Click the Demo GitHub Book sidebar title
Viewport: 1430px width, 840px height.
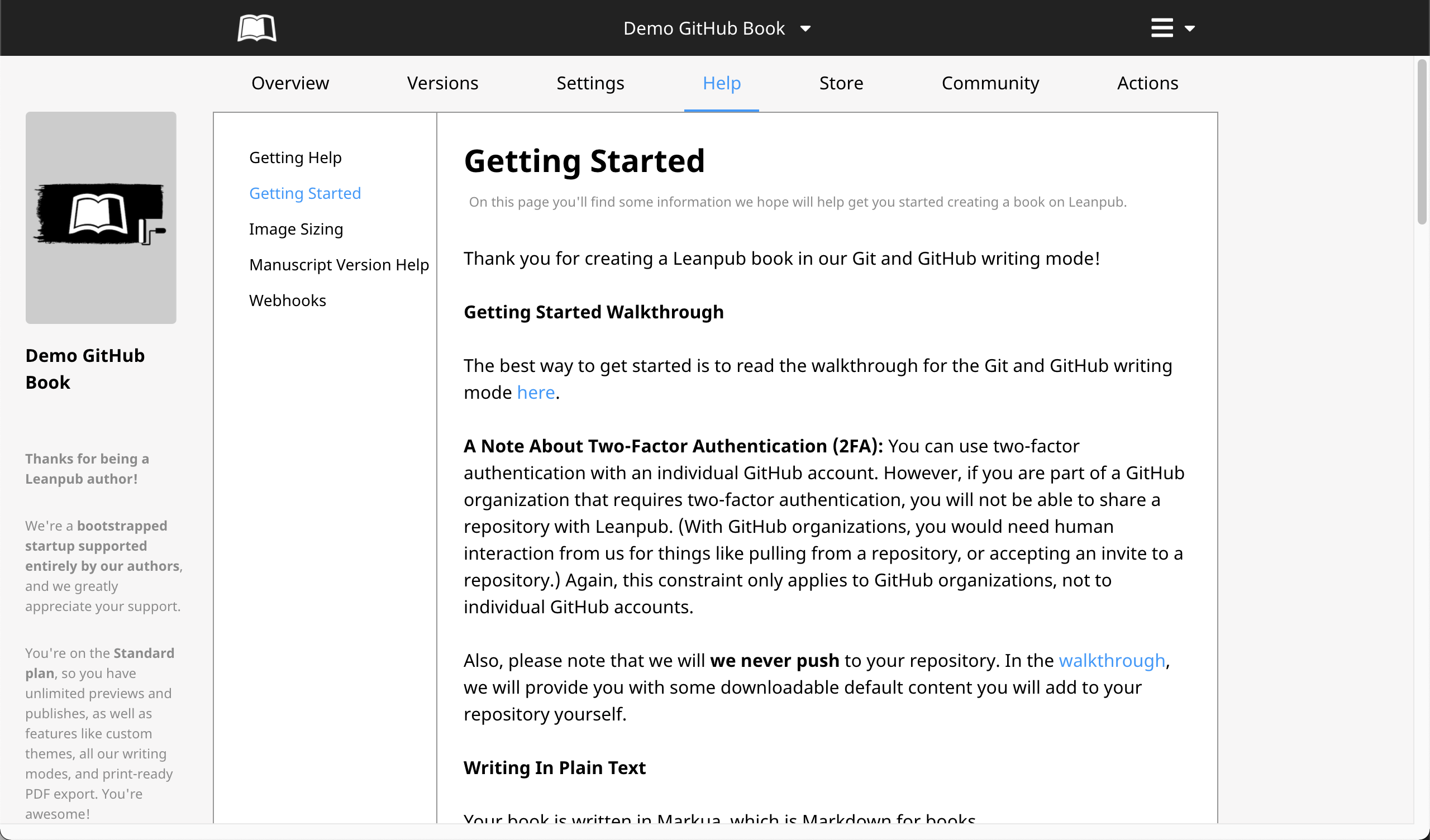click(x=84, y=369)
